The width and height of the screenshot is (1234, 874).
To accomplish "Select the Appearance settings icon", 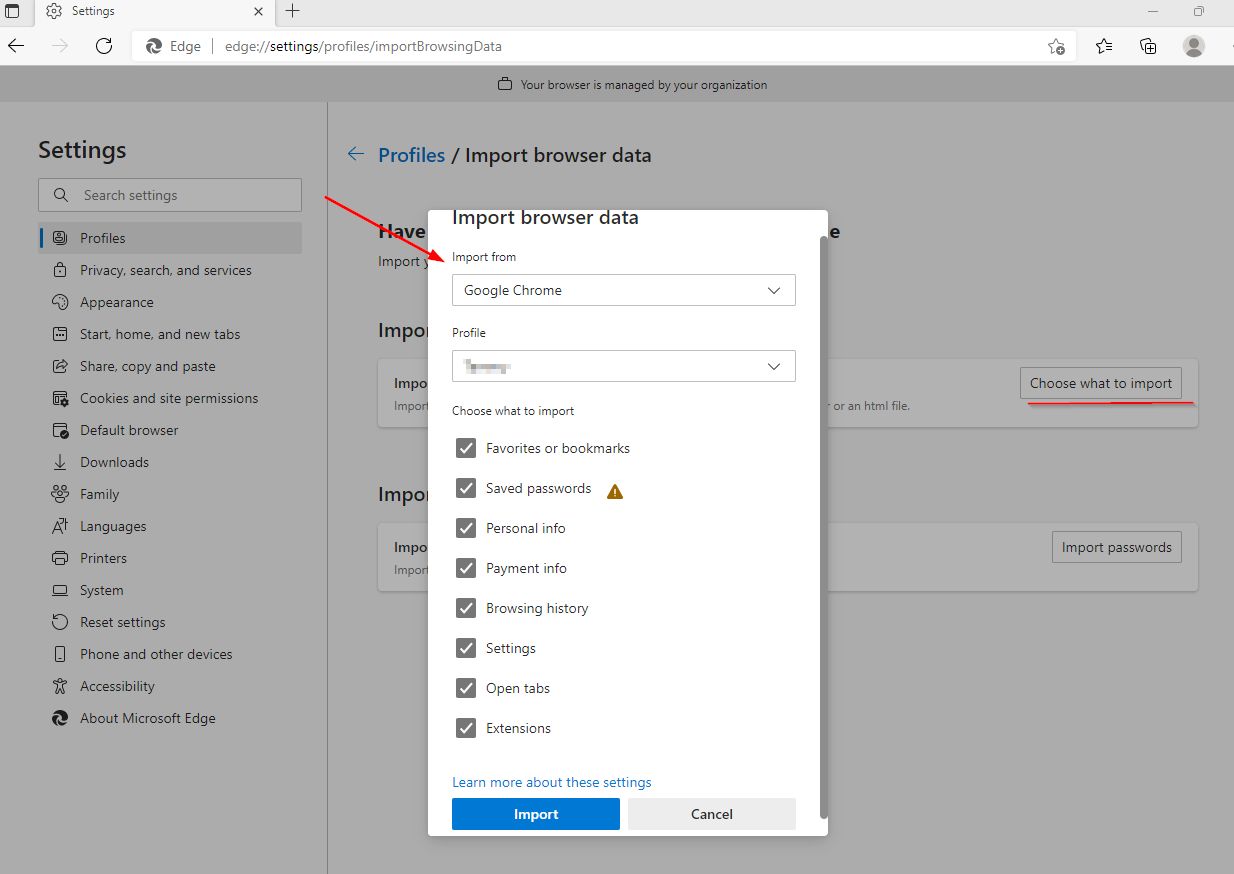I will click(x=58, y=301).
